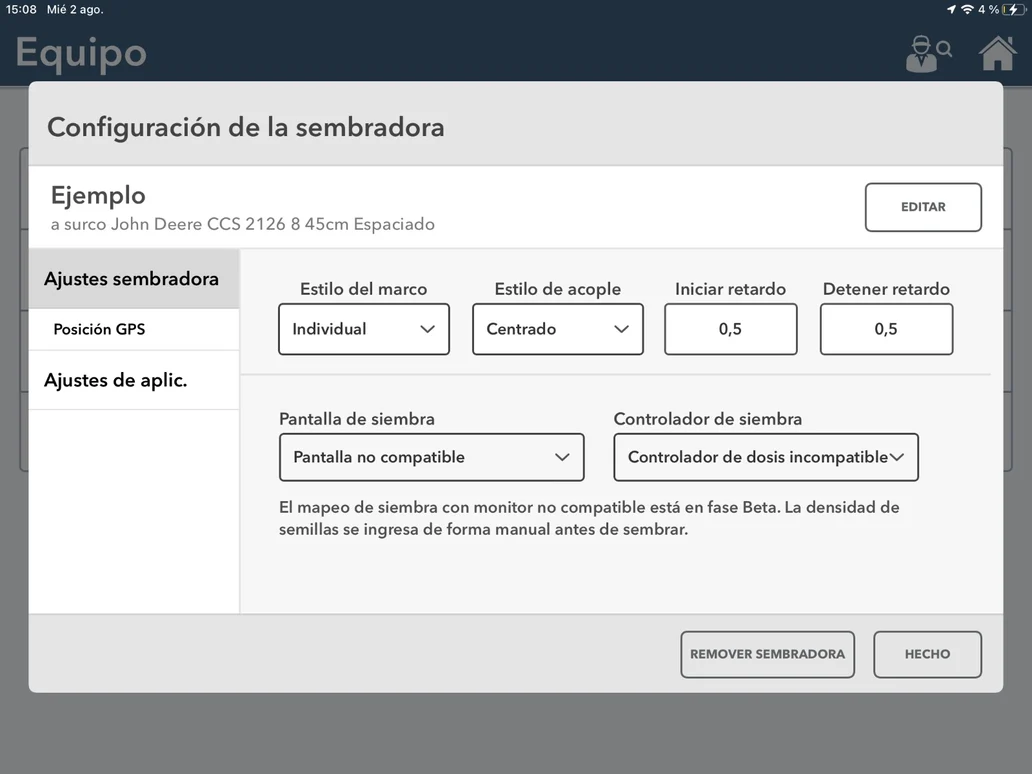Switch to the Ajustes sembradora tab
1032x774 pixels.
pos(132,279)
